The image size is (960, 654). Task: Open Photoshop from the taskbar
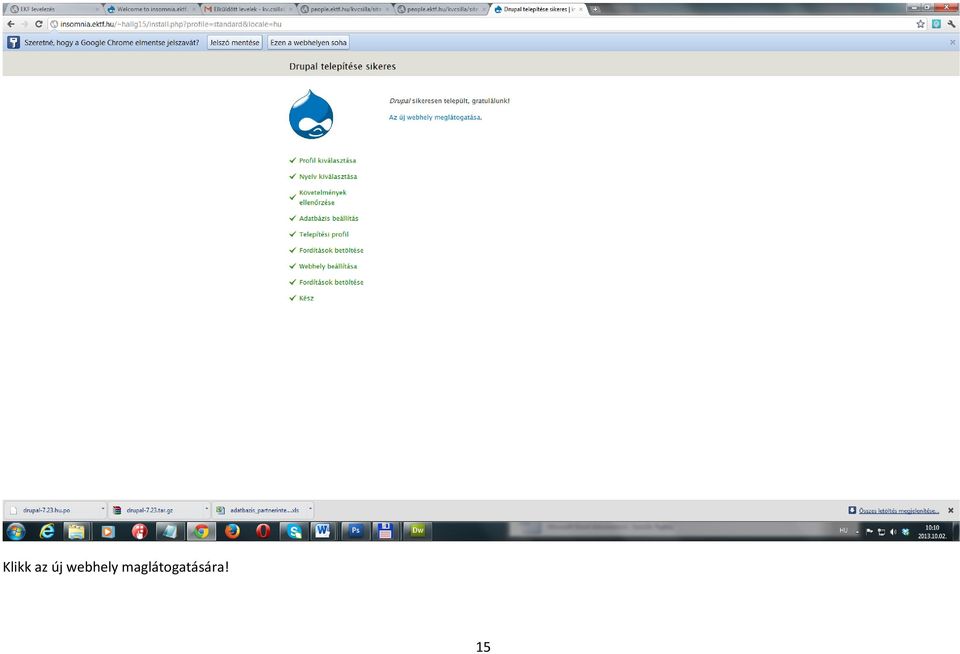click(x=355, y=531)
